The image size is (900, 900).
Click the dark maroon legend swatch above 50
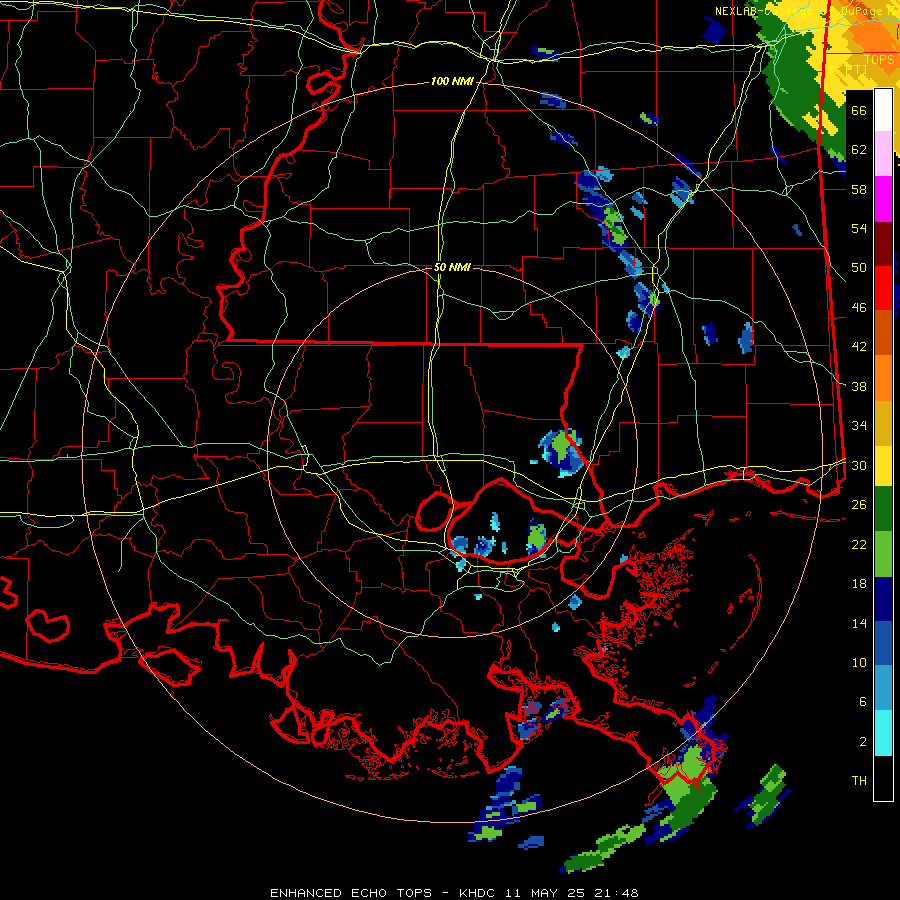[x=883, y=244]
